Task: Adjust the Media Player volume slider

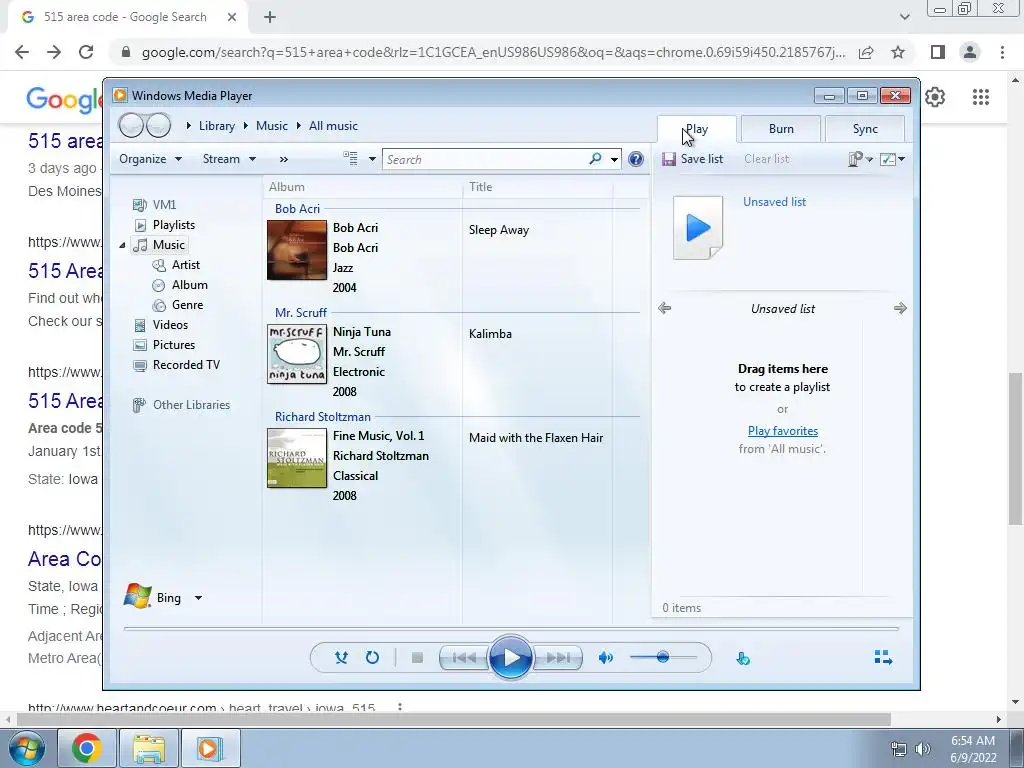Action: (663, 657)
